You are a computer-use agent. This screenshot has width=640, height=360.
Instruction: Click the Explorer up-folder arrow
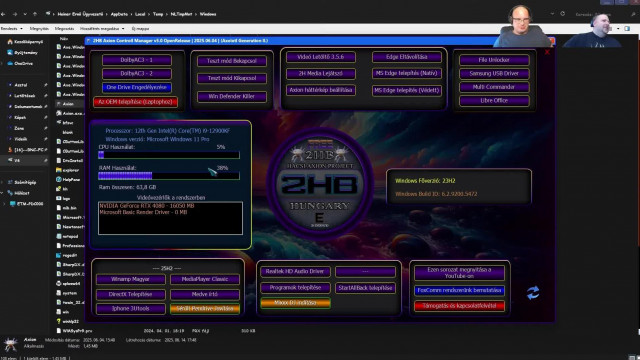click(x=35, y=14)
